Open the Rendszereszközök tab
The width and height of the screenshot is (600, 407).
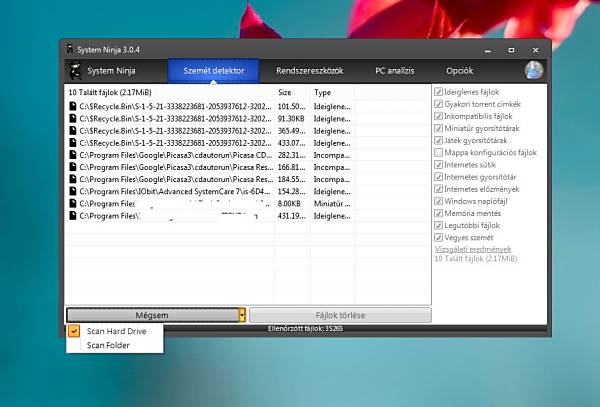(310, 71)
